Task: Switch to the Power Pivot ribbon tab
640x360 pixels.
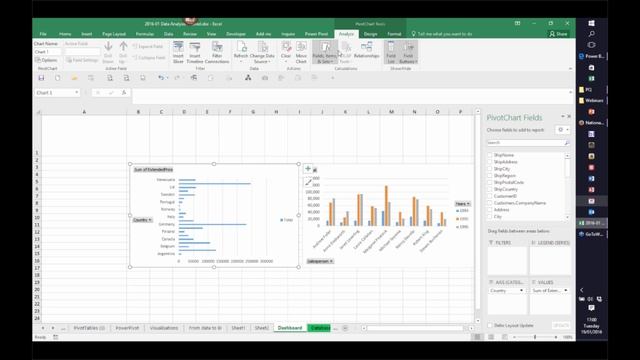Action: (x=316, y=34)
